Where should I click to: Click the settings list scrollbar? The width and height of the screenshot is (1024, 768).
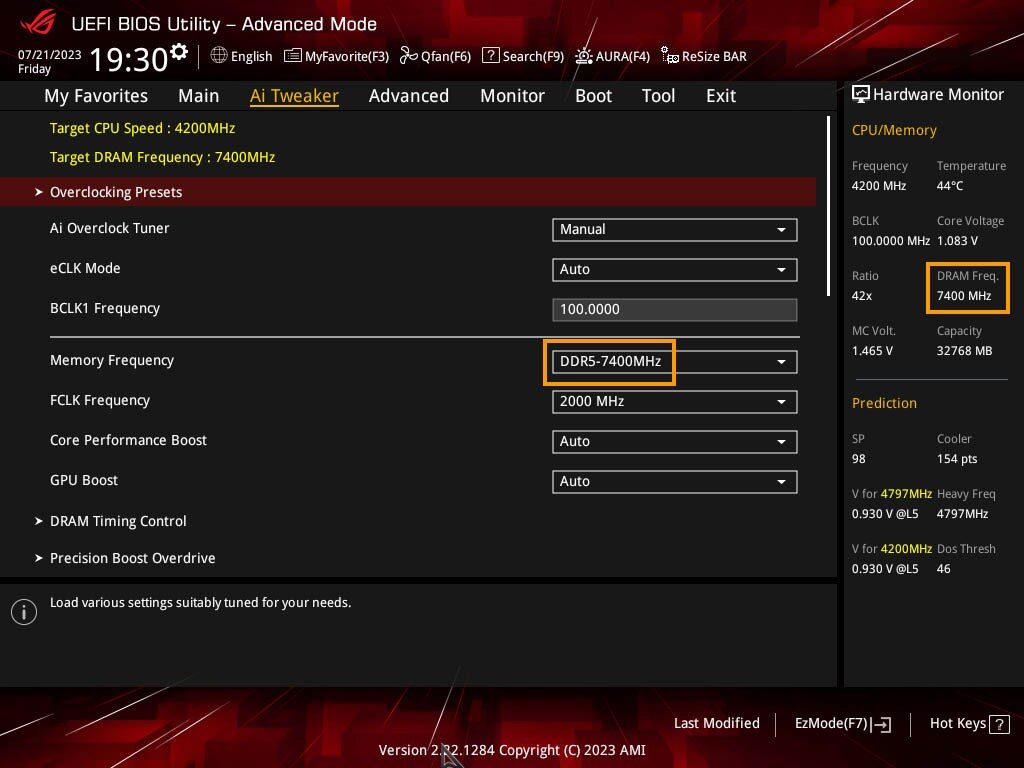pyautogui.click(x=828, y=206)
